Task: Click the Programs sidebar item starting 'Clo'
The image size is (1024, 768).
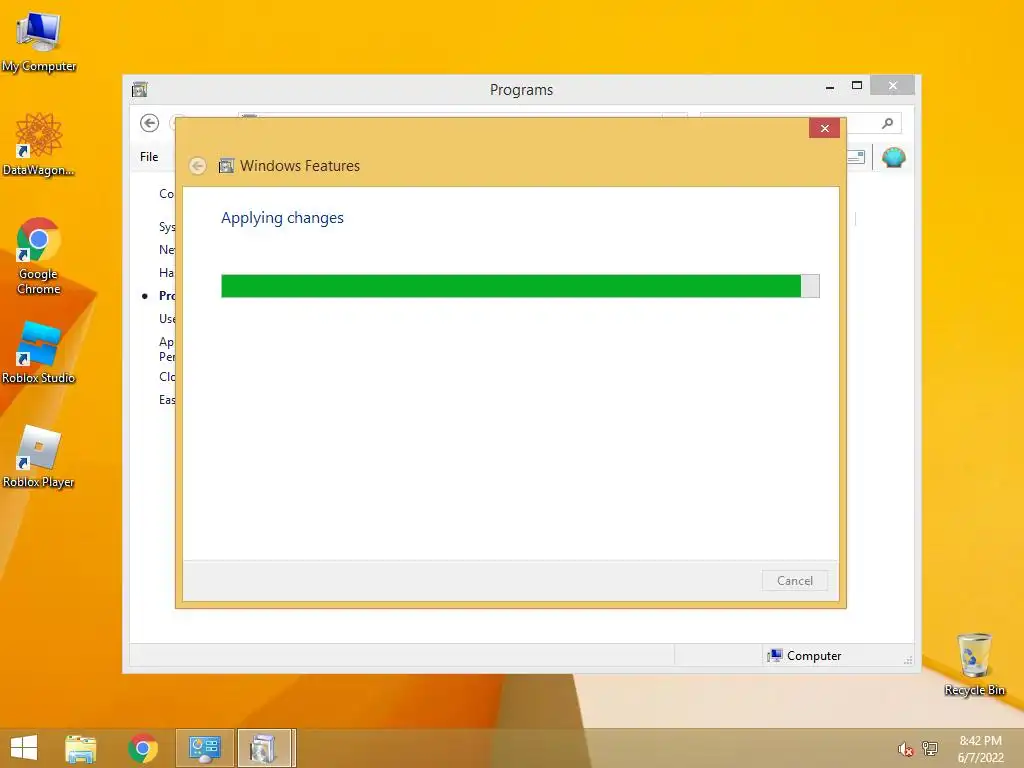Action: tap(167, 376)
